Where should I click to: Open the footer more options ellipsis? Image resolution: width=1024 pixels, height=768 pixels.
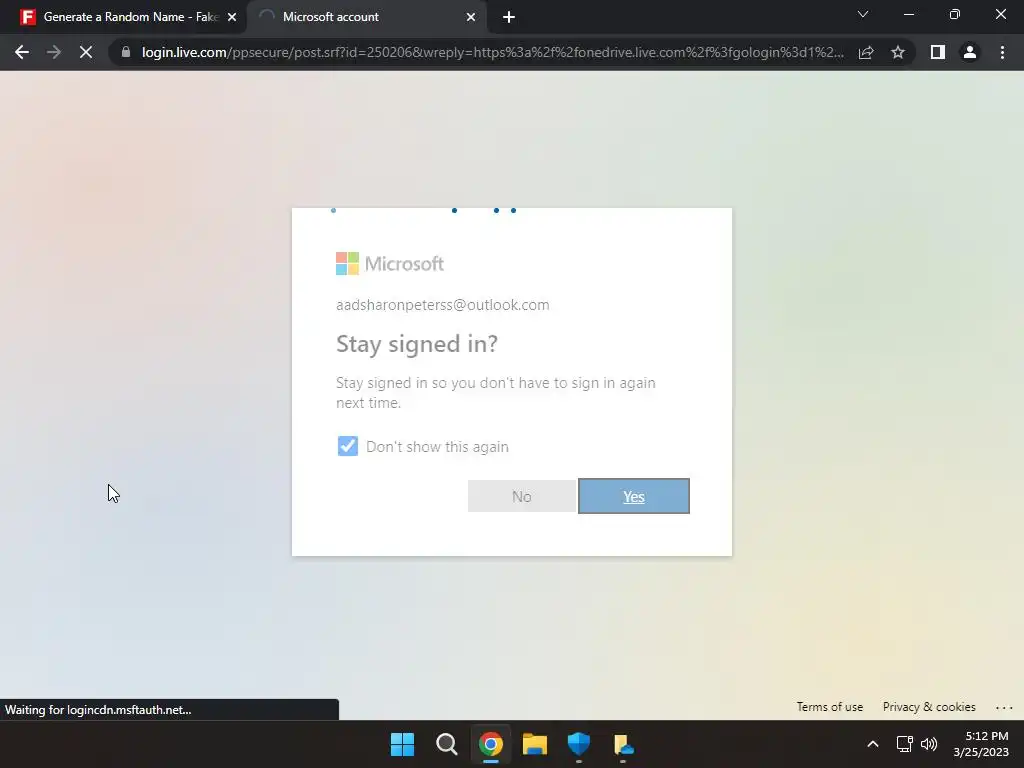(1004, 707)
